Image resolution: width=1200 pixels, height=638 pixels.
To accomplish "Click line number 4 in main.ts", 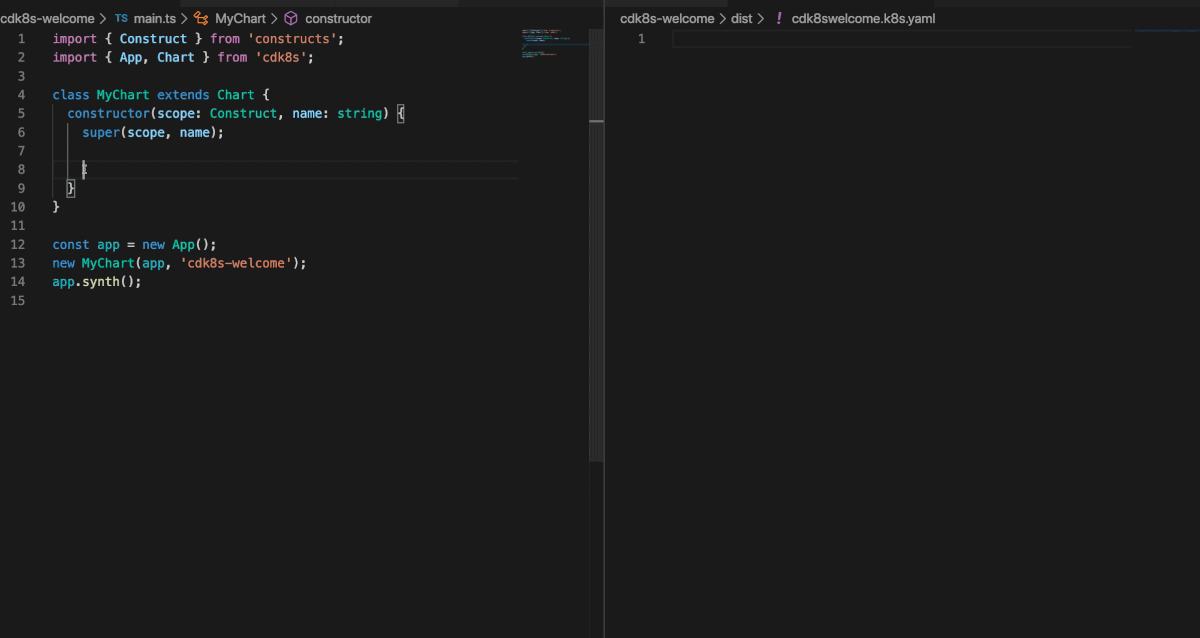I will point(21,94).
